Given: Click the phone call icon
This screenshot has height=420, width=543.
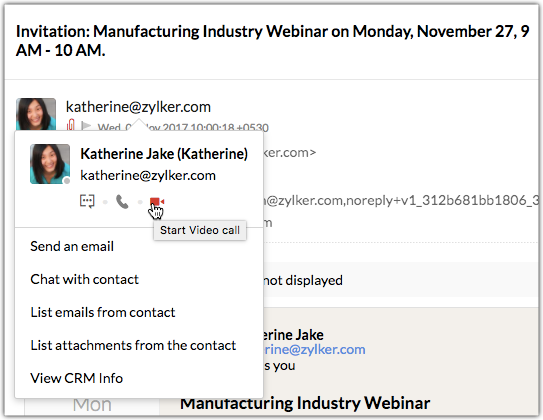Looking at the screenshot, I should click(x=122, y=202).
